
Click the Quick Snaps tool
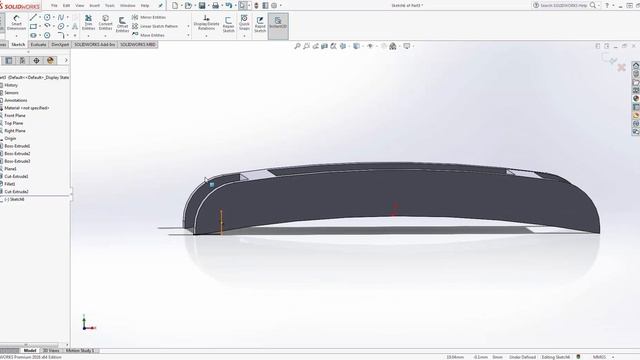click(x=244, y=23)
